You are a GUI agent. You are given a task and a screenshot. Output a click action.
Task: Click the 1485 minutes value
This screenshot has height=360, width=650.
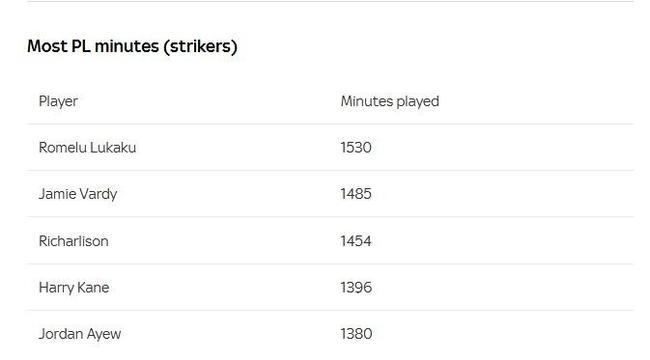coord(356,194)
